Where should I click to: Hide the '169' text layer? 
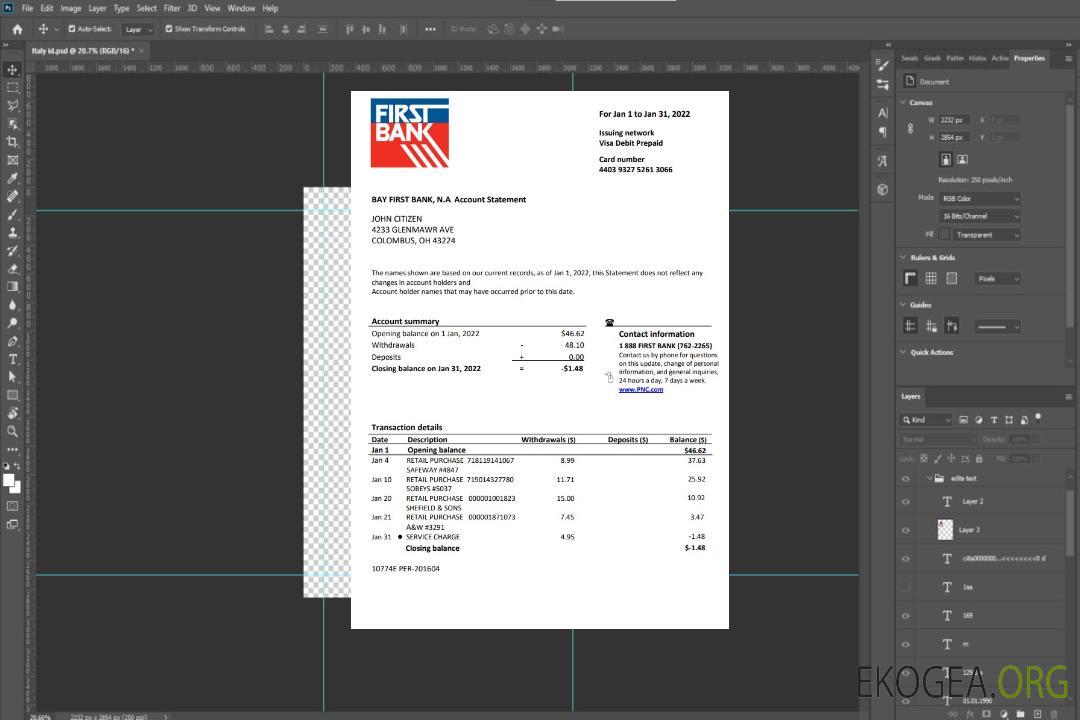(x=906, y=616)
